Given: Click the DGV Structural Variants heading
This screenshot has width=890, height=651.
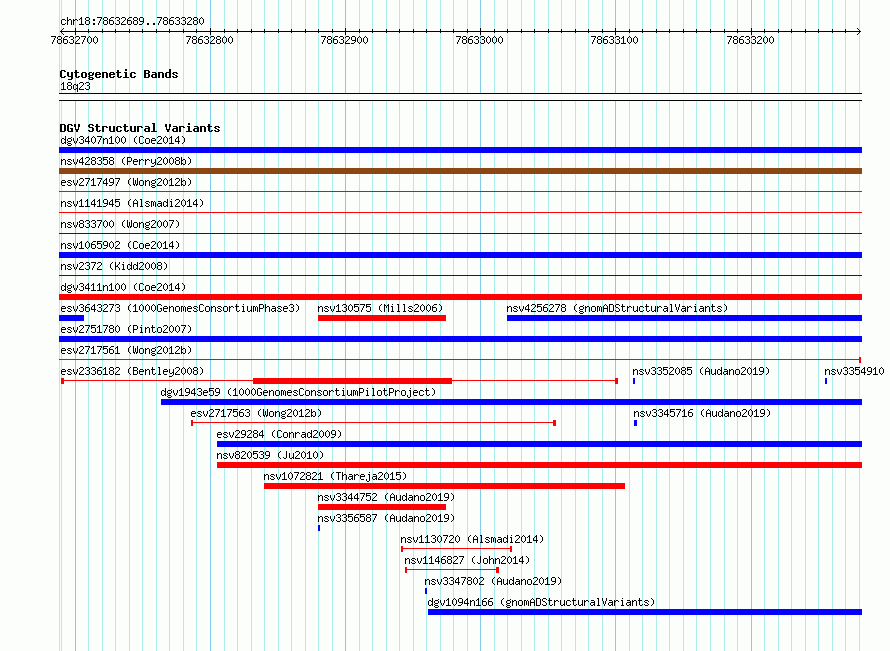Looking at the screenshot, I should (x=140, y=128).
